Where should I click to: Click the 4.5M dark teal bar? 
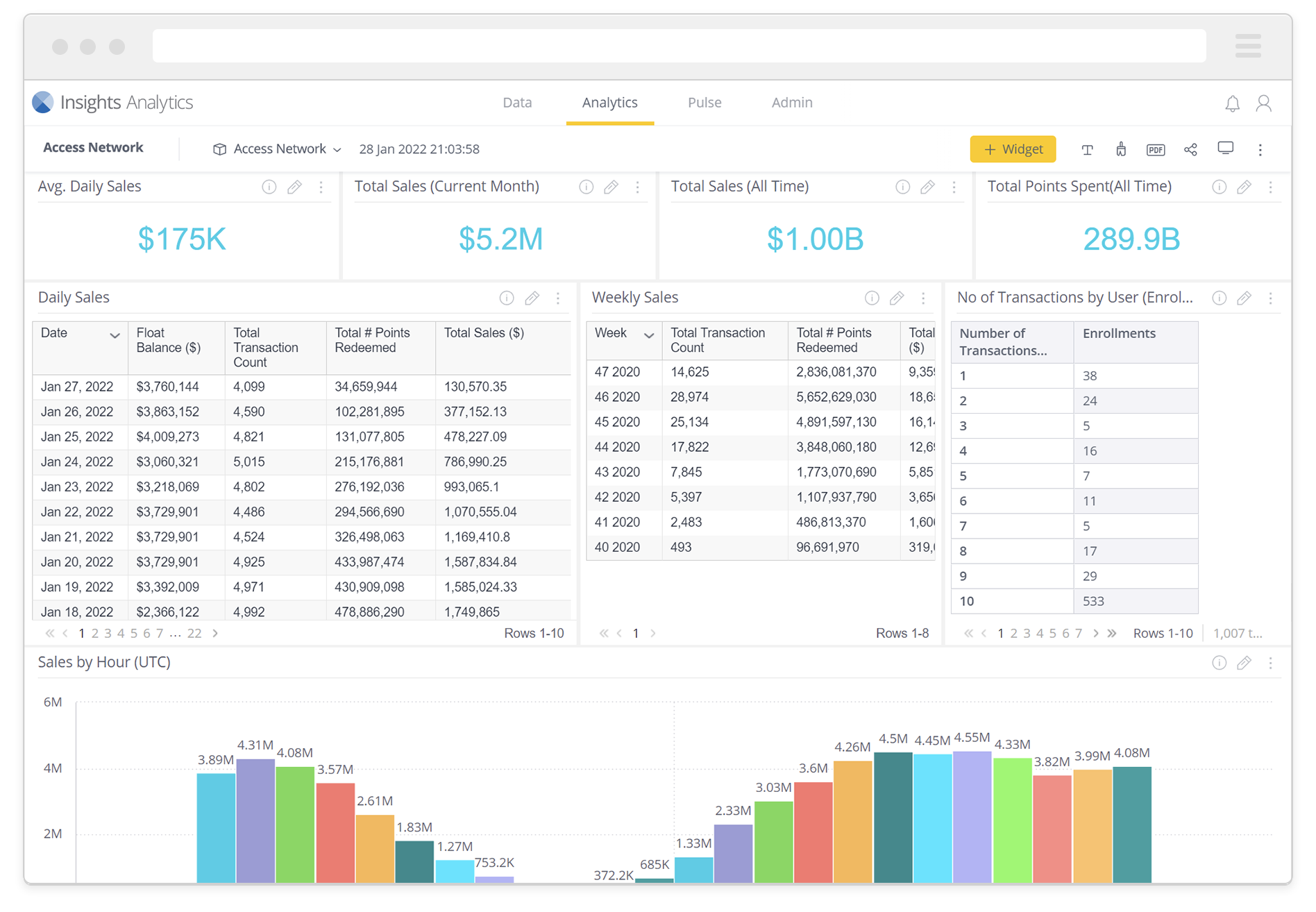(893, 818)
